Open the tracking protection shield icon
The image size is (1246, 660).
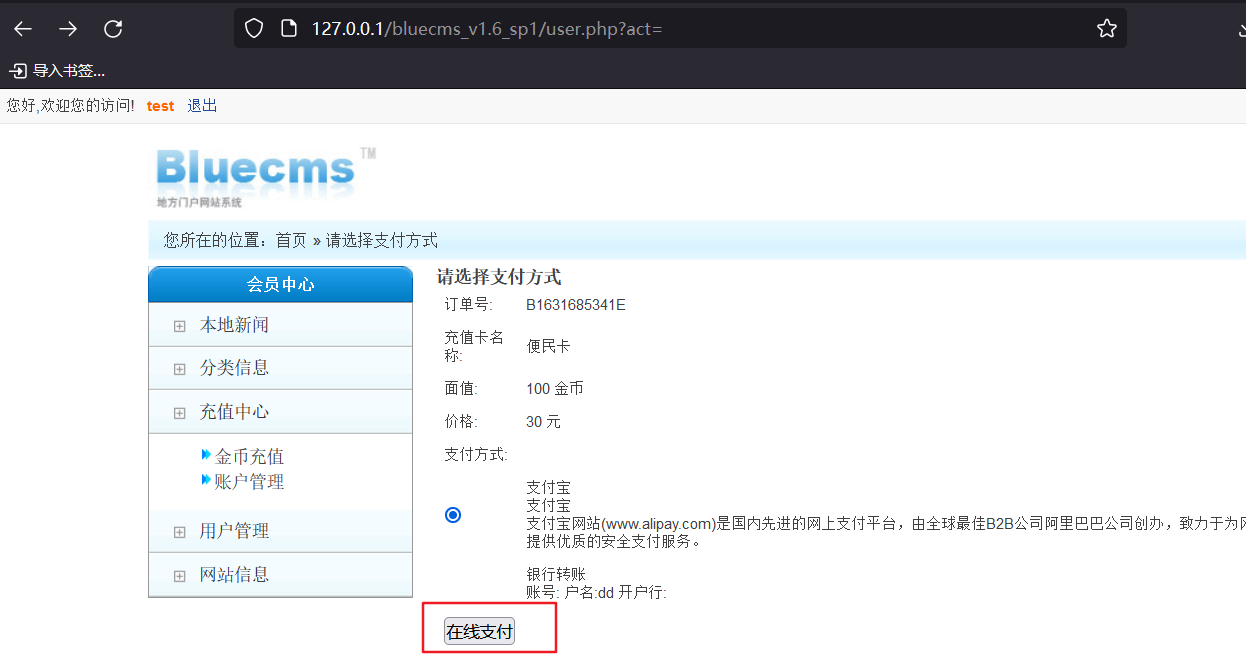[253, 27]
